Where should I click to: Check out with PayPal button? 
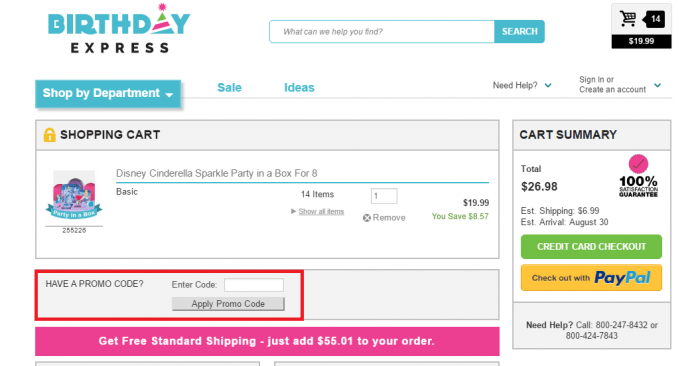[x=591, y=278]
